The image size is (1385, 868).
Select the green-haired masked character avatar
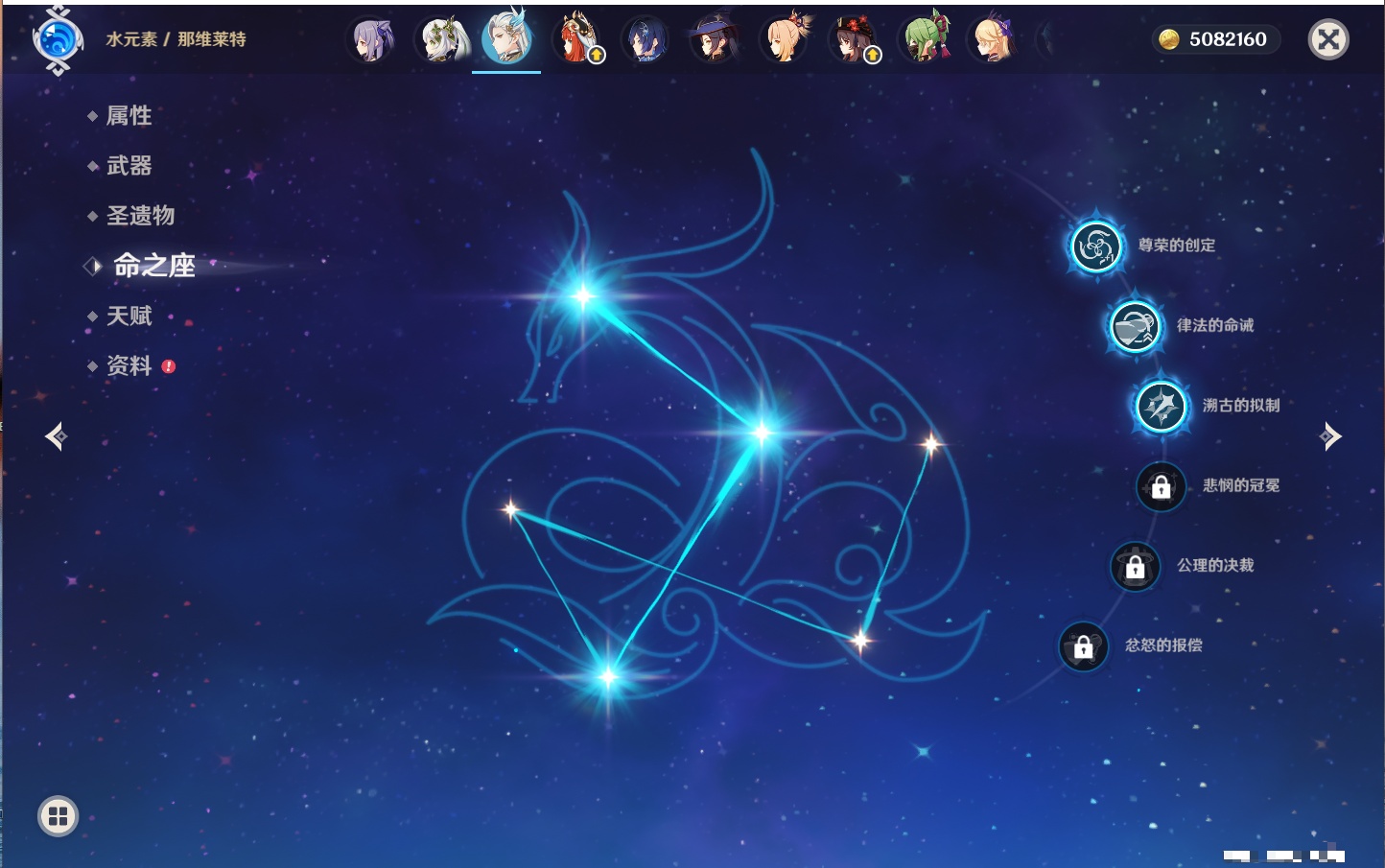(x=925, y=40)
